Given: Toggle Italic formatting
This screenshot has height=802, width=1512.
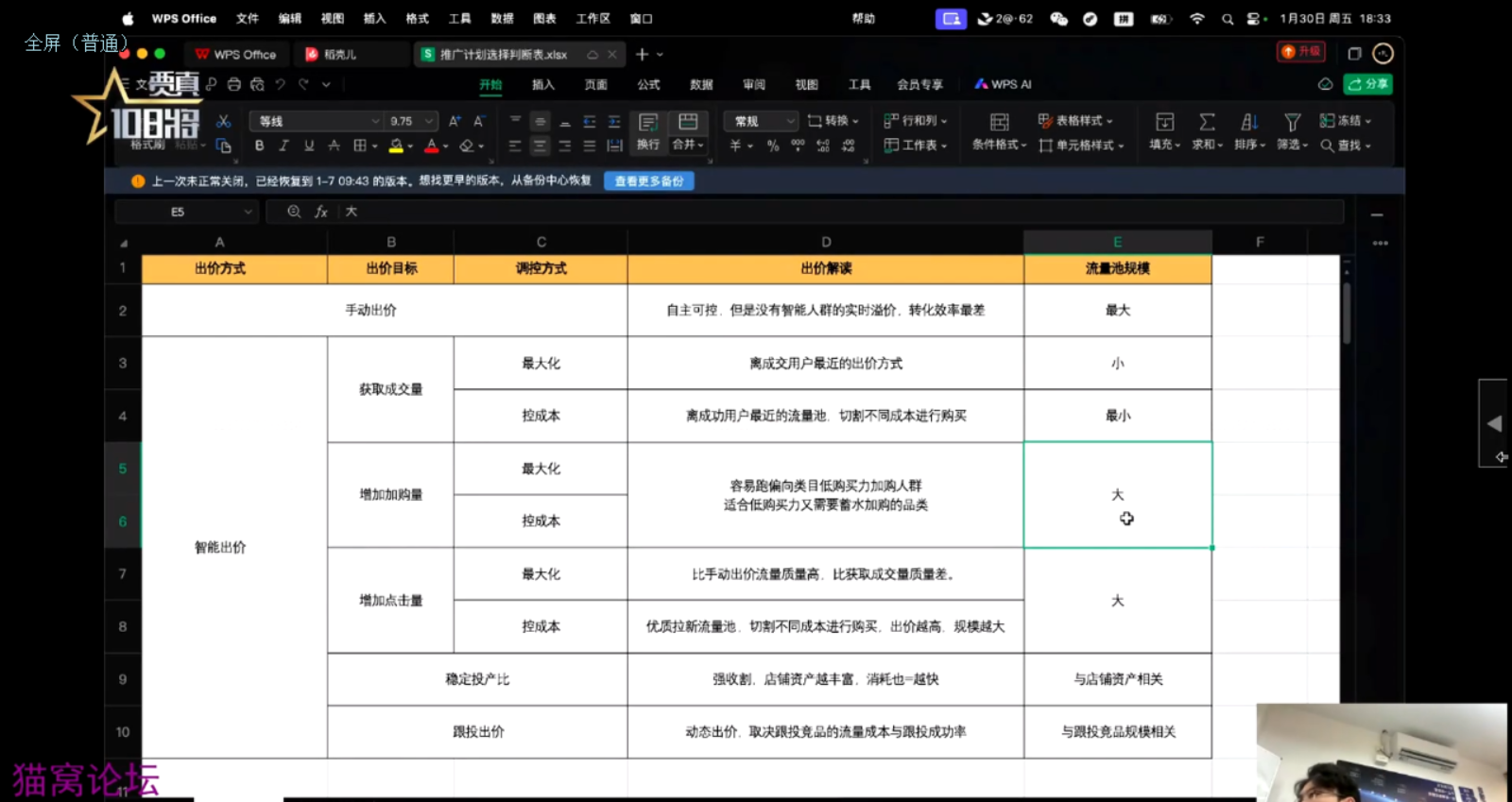Looking at the screenshot, I should pyautogui.click(x=283, y=145).
